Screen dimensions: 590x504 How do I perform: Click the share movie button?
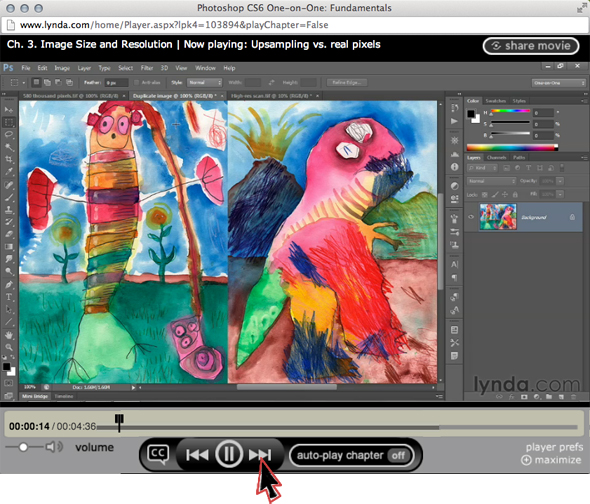[x=531, y=46]
